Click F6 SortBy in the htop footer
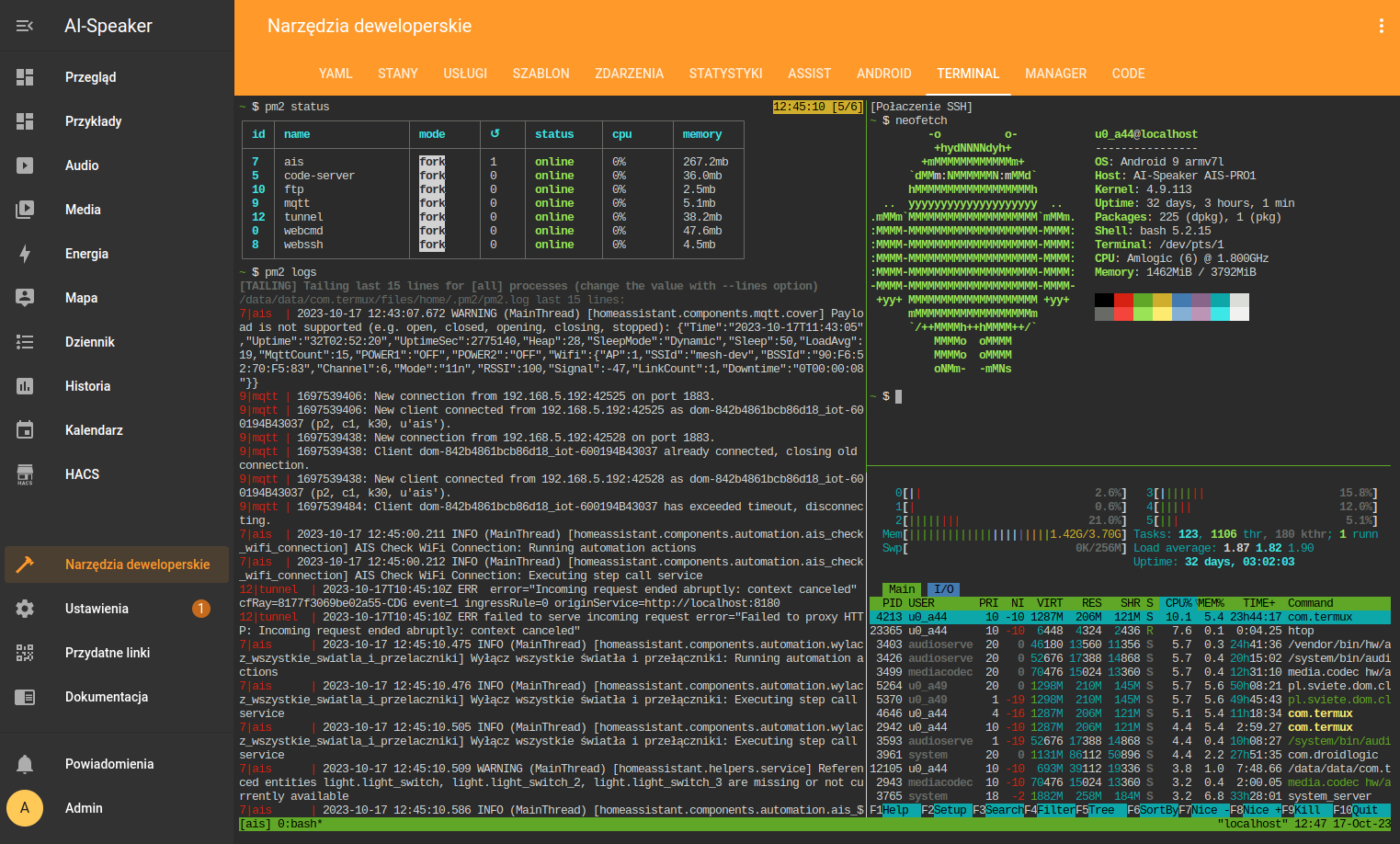1400x844 pixels. tap(1153, 810)
